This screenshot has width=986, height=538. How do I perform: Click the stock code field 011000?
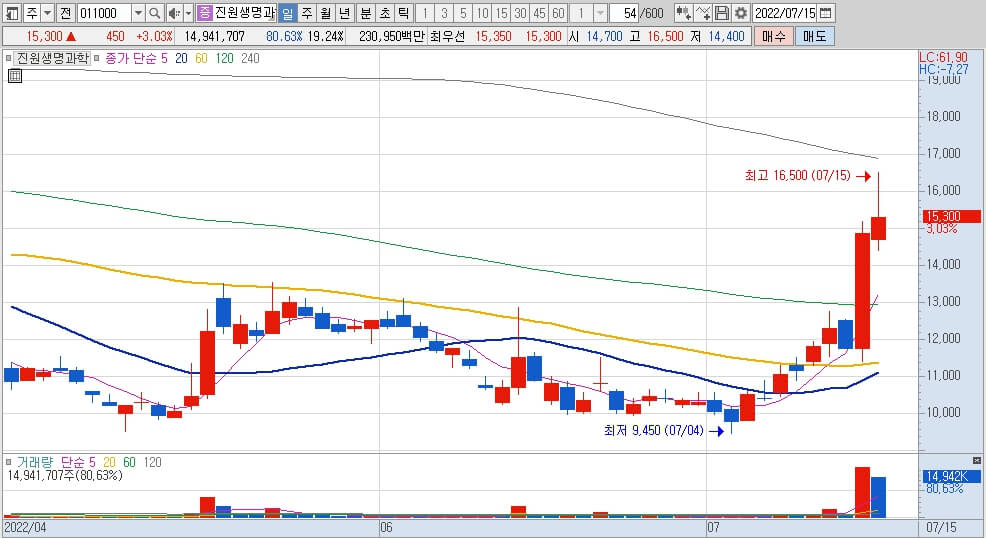click(x=104, y=13)
